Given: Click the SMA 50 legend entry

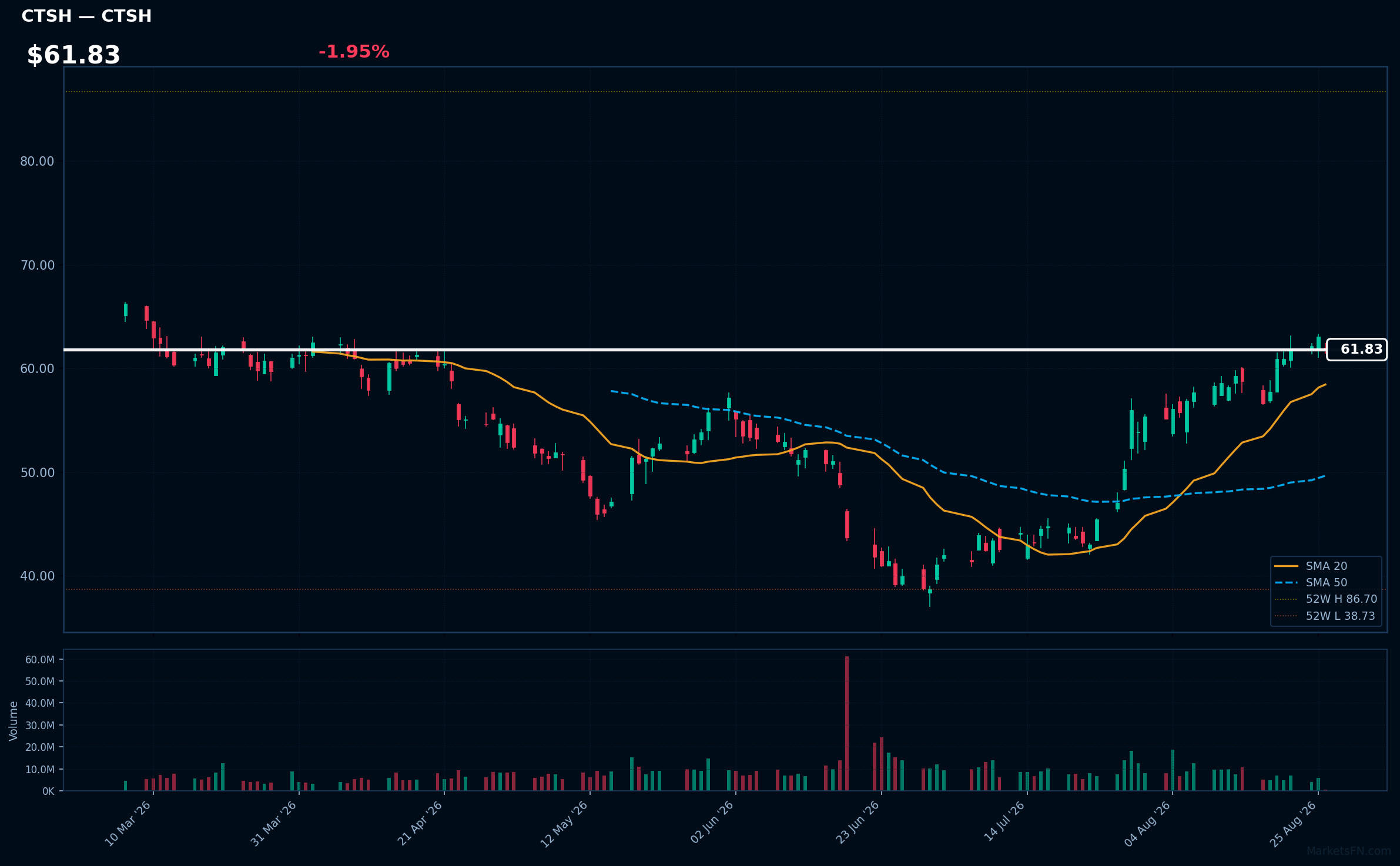Looking at the screenshot, I should pos(1327,582).
